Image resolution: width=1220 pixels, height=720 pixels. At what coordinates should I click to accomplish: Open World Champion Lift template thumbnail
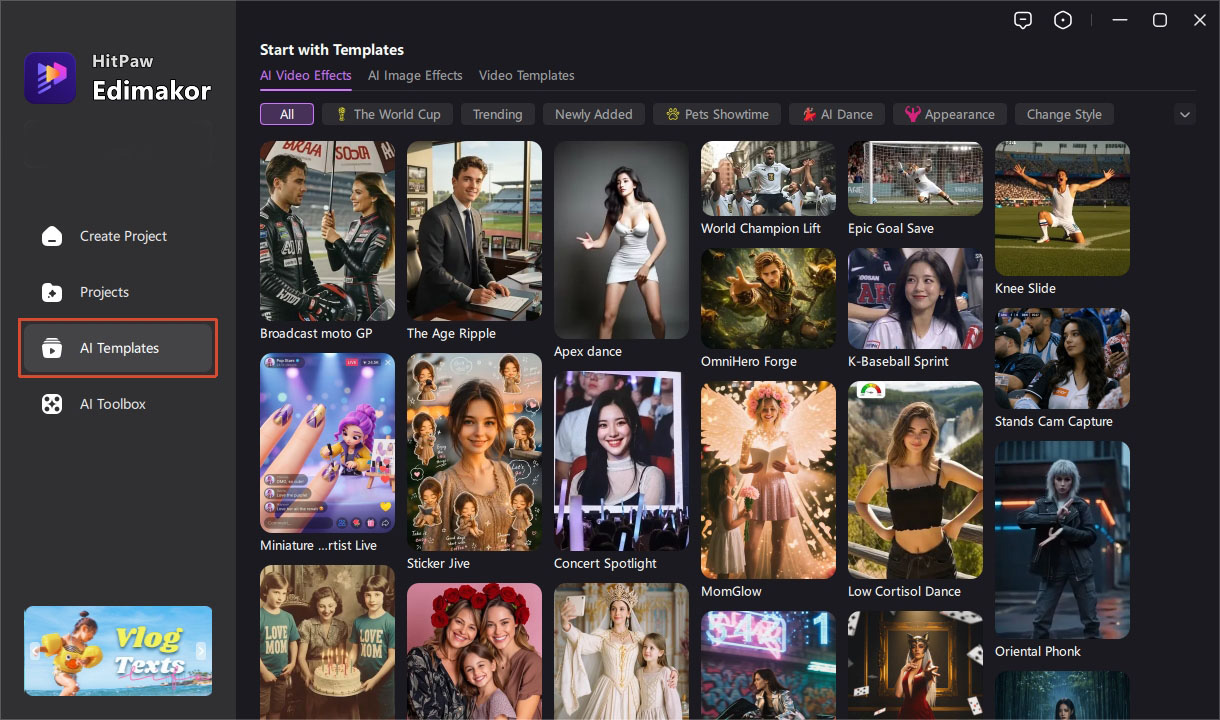click(x=768, y=178)
